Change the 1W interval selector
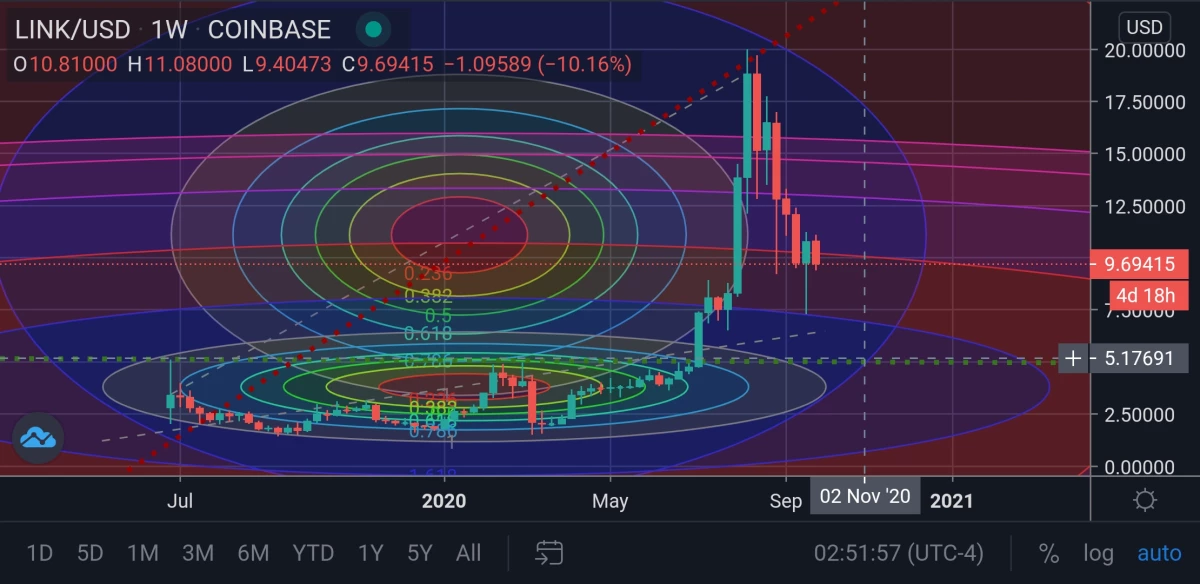The width and height of the screenshot is (1200, 584). coord(170,29)
